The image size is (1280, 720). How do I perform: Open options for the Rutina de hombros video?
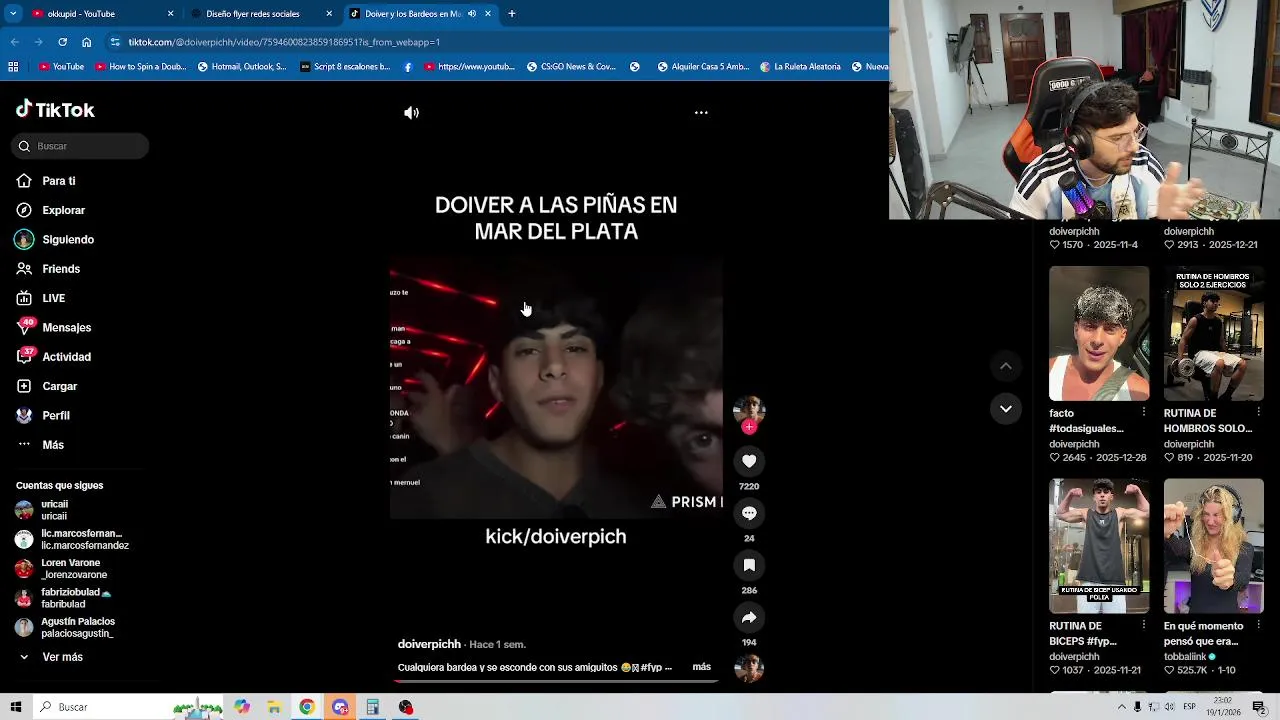tap(1258, 412)
